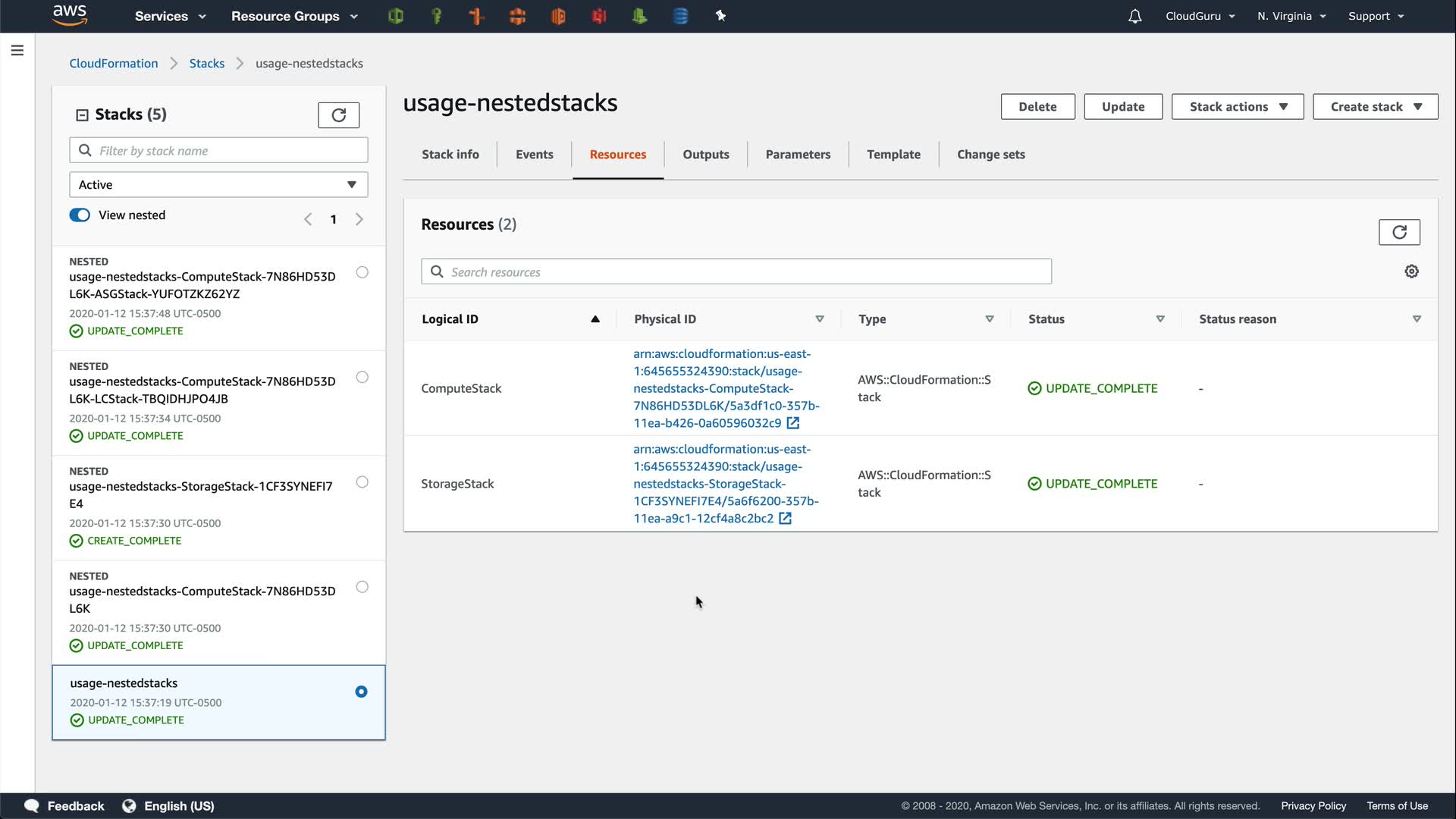Viewport: 1456px width, 819px height.
Task: Toggle the View nested switch
Action: pyautogui.click(x=80, y=215)
